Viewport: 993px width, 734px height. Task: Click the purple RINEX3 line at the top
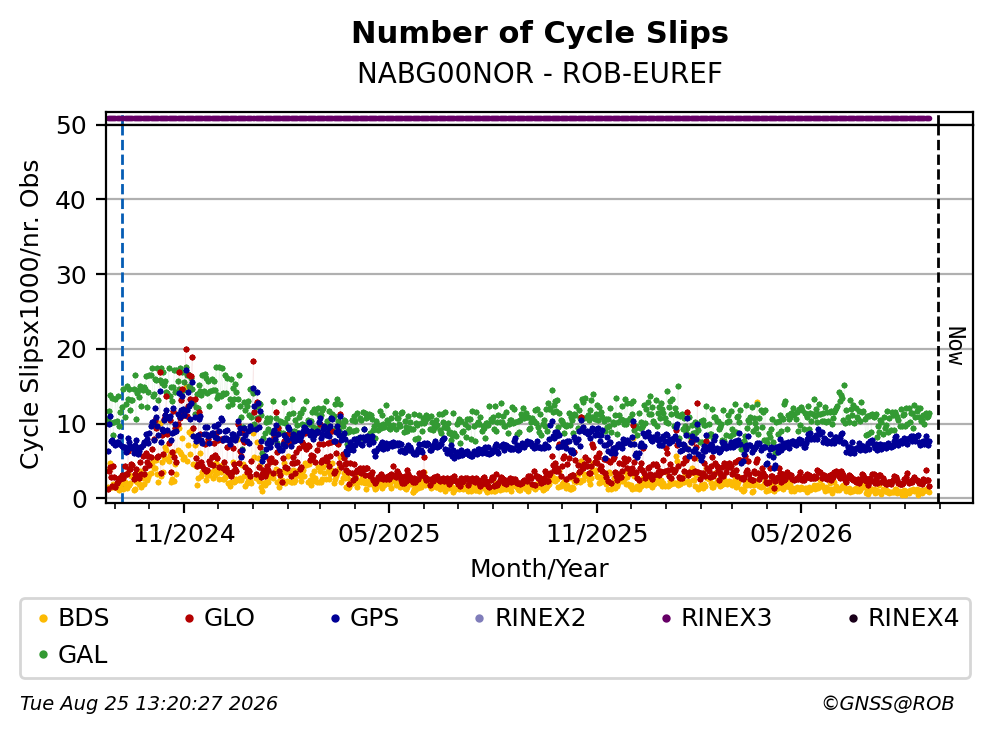(518, 118)
